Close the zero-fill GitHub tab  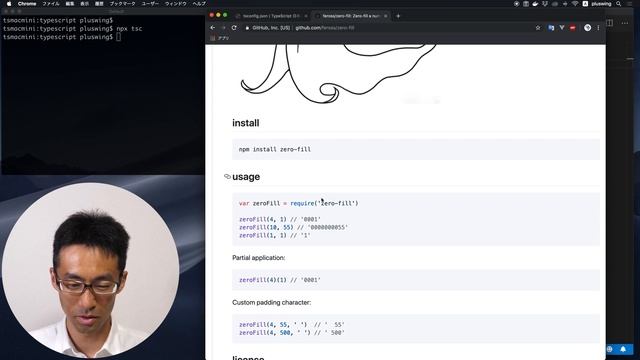click(386, 16)
